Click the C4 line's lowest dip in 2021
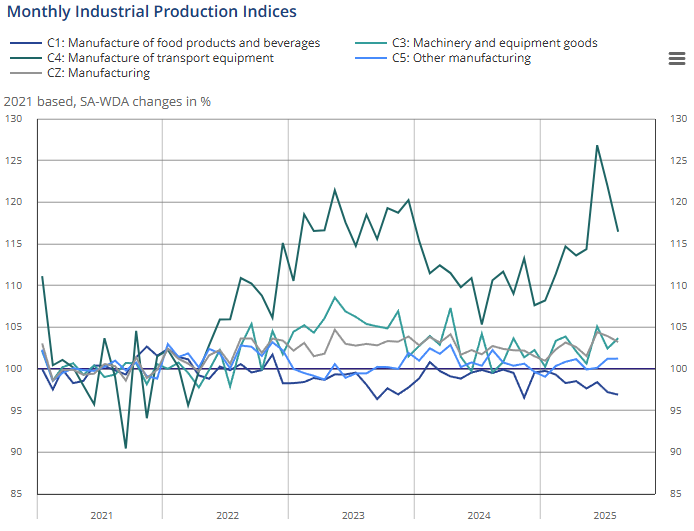 [x=125, y=447]
